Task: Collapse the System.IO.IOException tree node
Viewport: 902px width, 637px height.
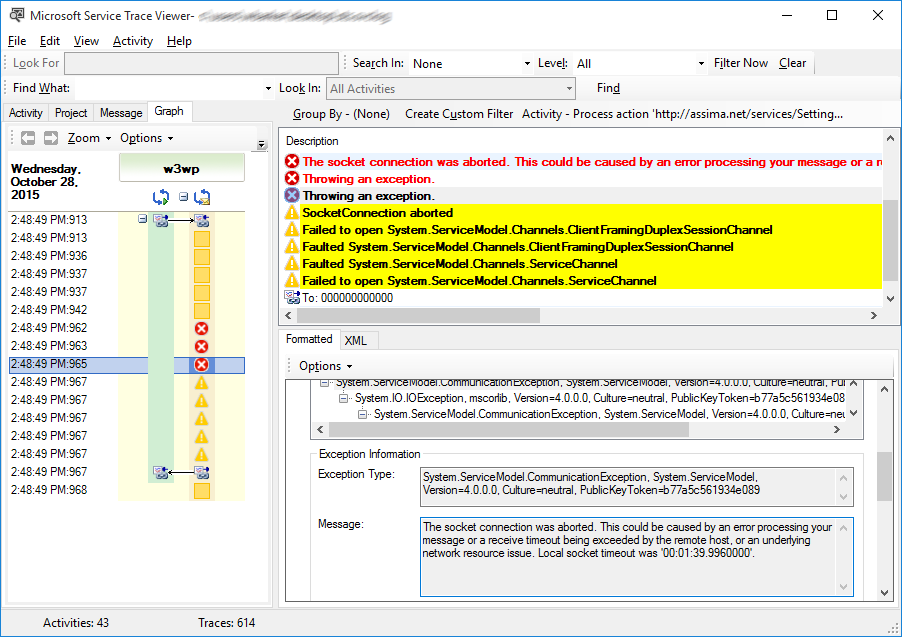Action: pos(343,398)
